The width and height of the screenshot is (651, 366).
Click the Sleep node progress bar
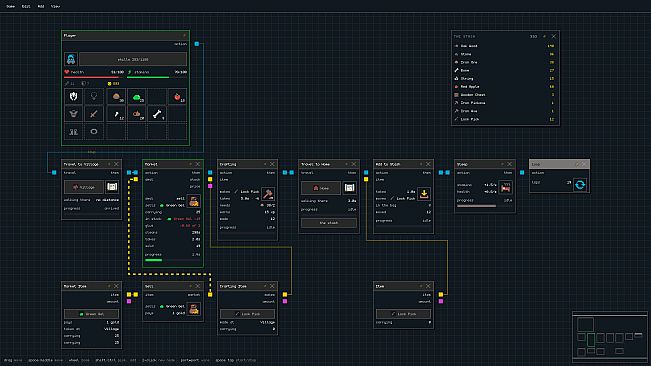pos(485,206)
